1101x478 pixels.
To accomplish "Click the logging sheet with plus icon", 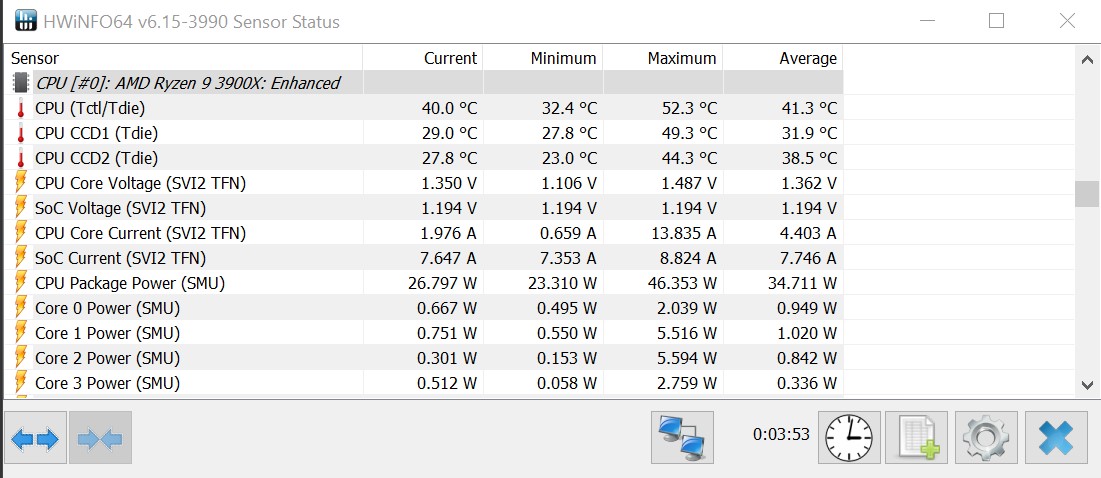I will coord(916,438).
